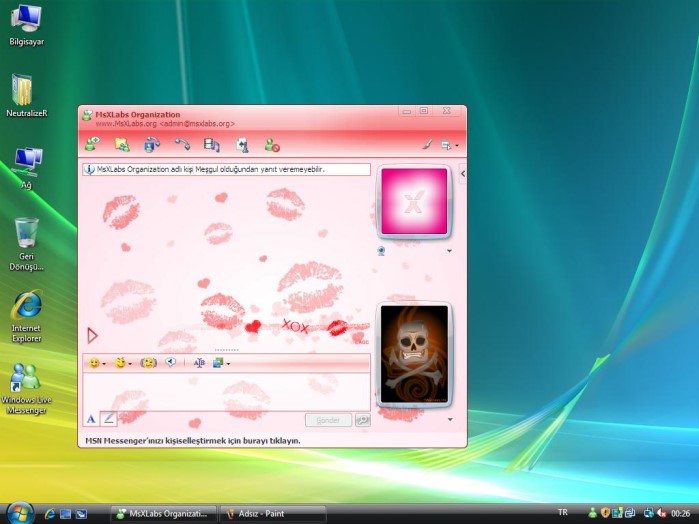This screenshot has width=699, height=524.
Task: Select the Ağ network desktop icon
Action: [26, 168]
